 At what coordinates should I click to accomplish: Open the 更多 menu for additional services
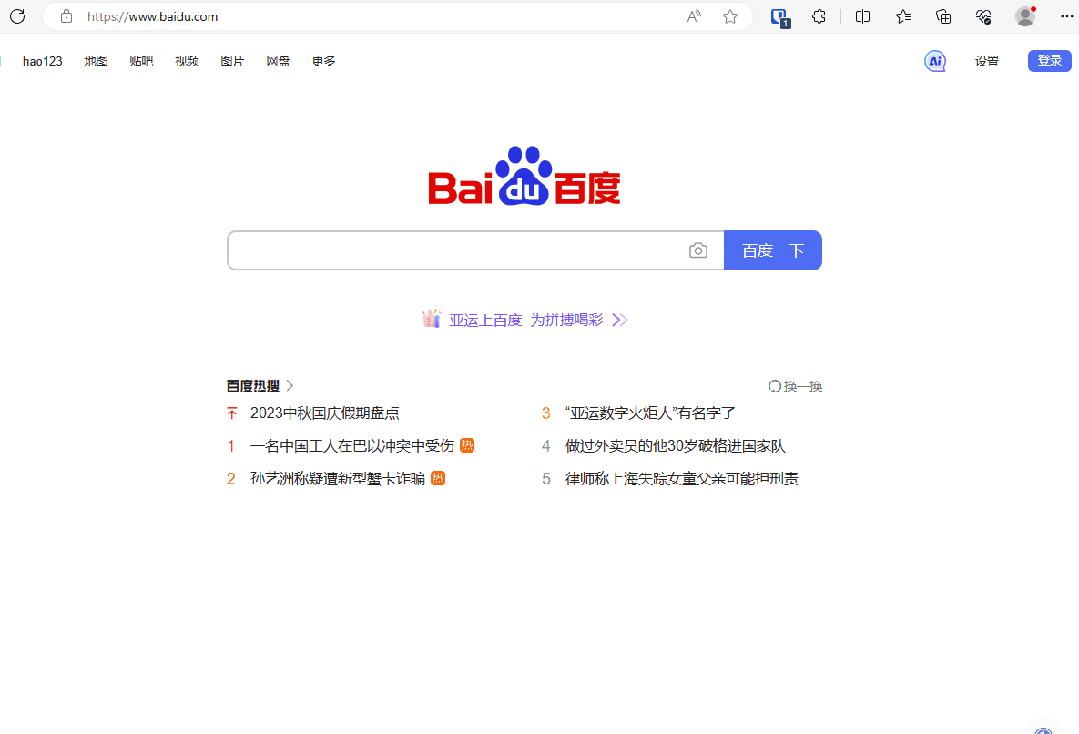coord(323,61)
